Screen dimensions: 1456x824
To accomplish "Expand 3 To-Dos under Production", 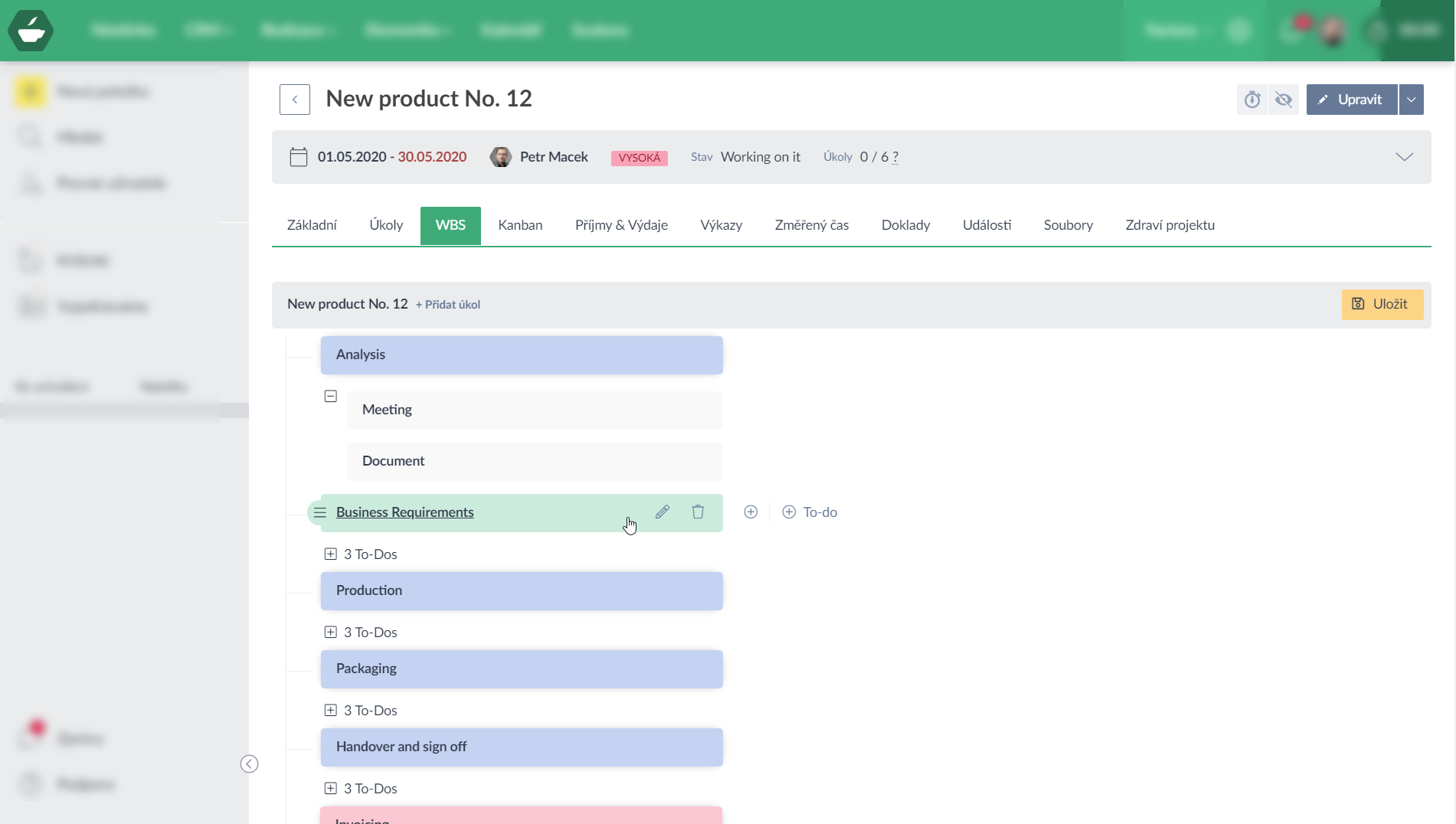I will click(x=331, y=633).
